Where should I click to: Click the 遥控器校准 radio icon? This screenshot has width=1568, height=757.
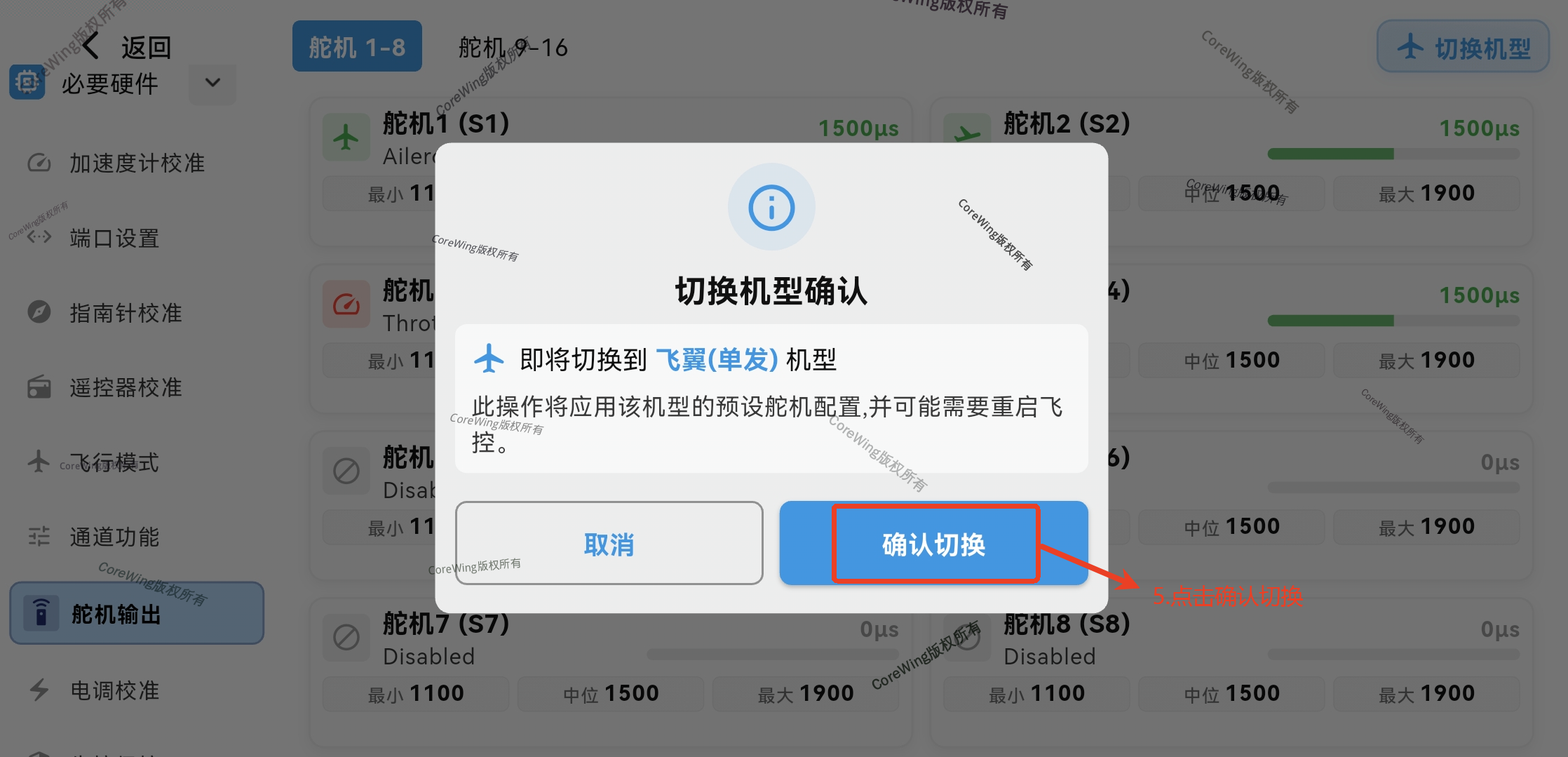tap(39, 387)
